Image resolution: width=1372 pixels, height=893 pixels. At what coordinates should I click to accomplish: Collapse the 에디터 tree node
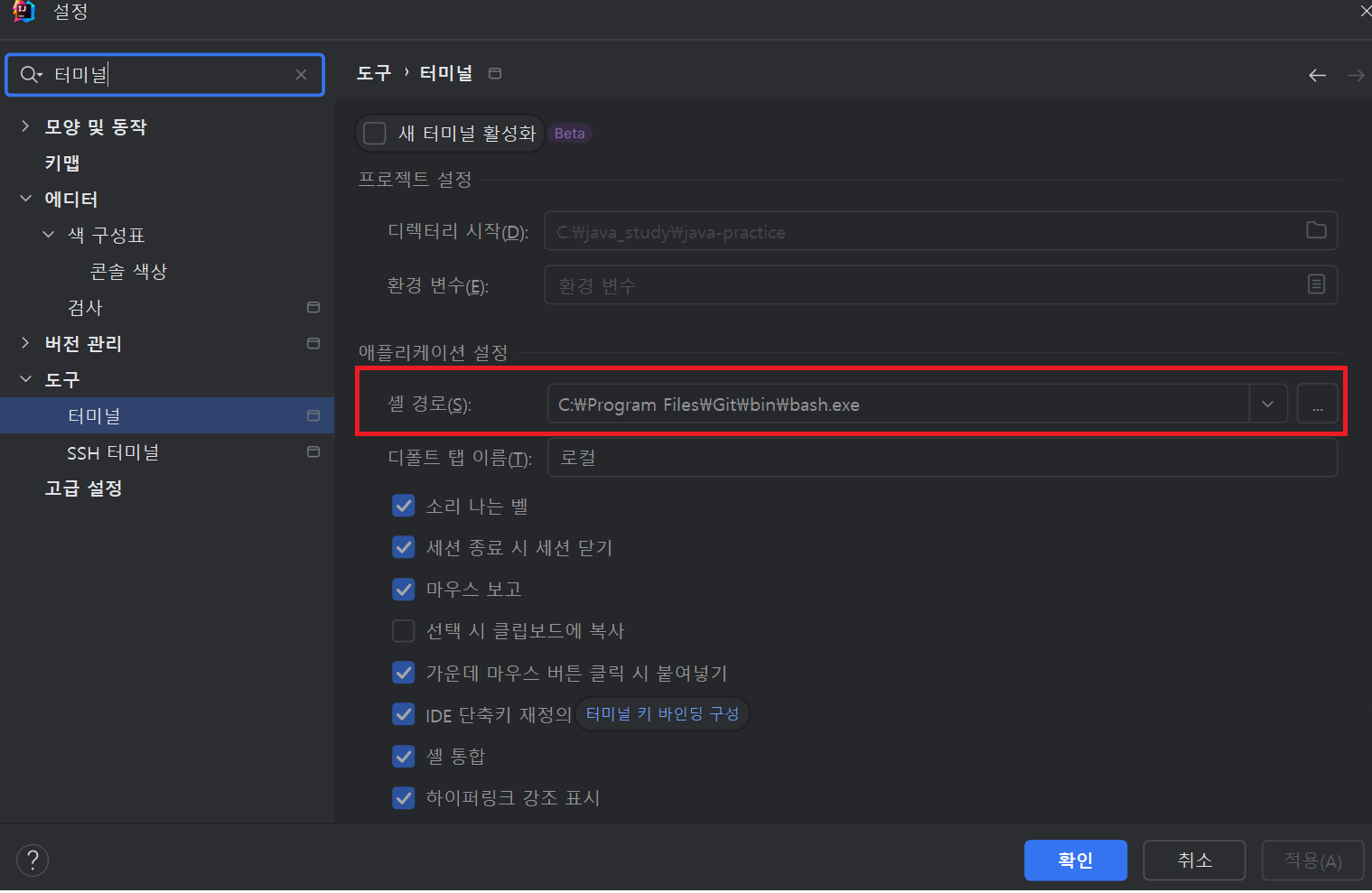coord(25,199)
